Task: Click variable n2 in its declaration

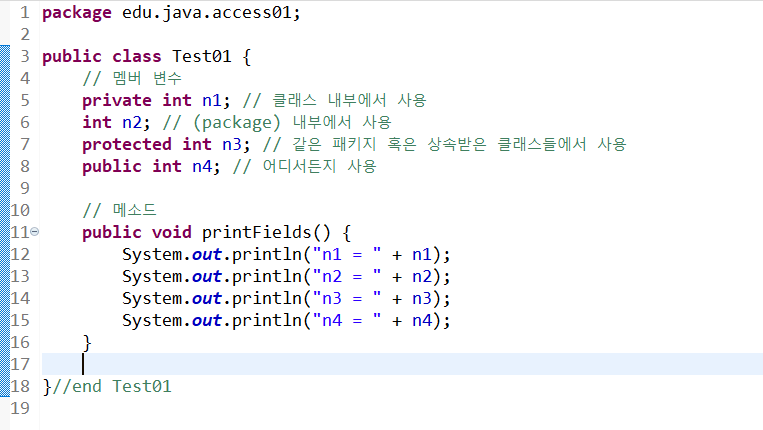Action: tap(132, 122)
